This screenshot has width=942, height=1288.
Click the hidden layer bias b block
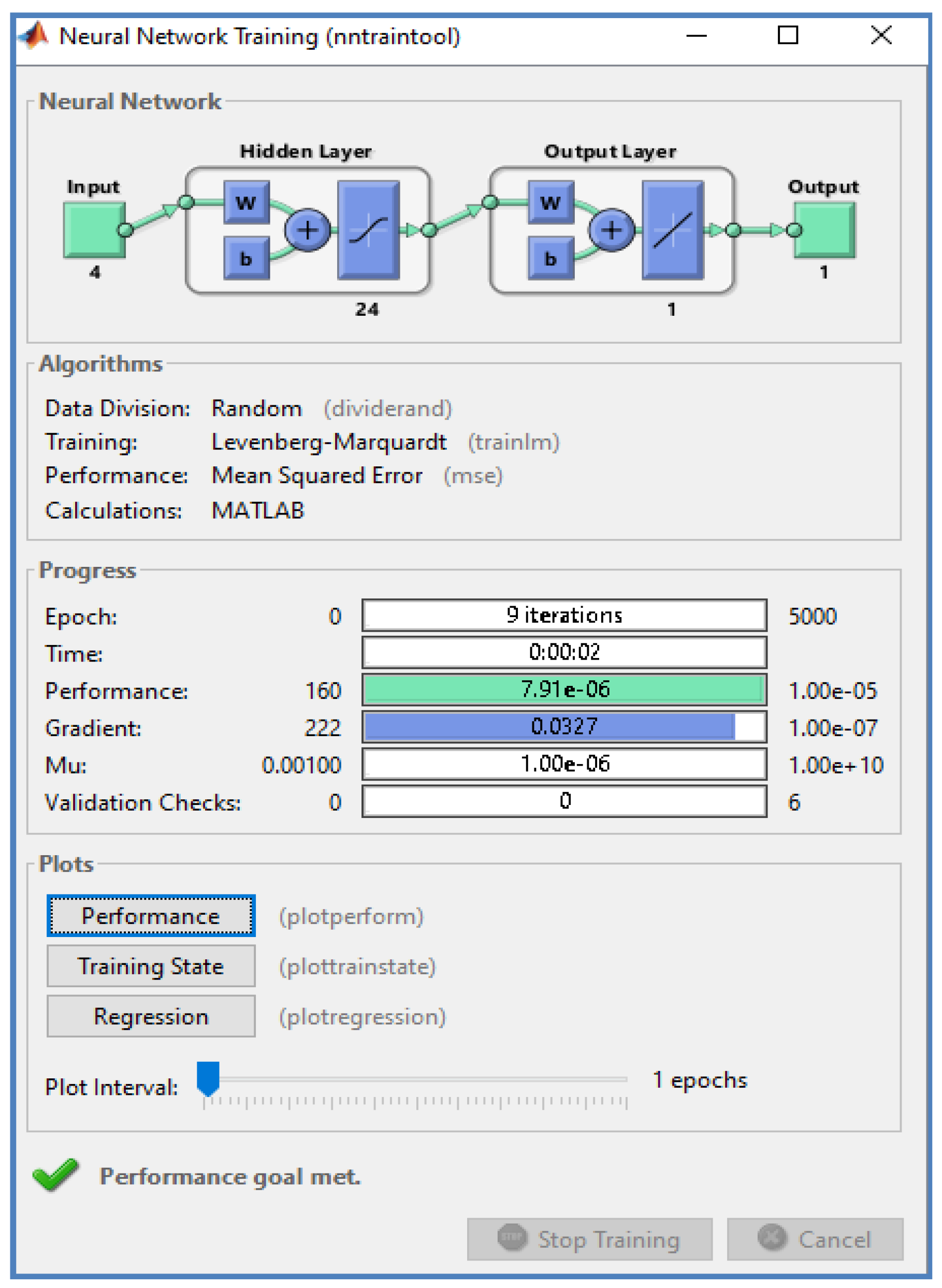pos(247,258)
